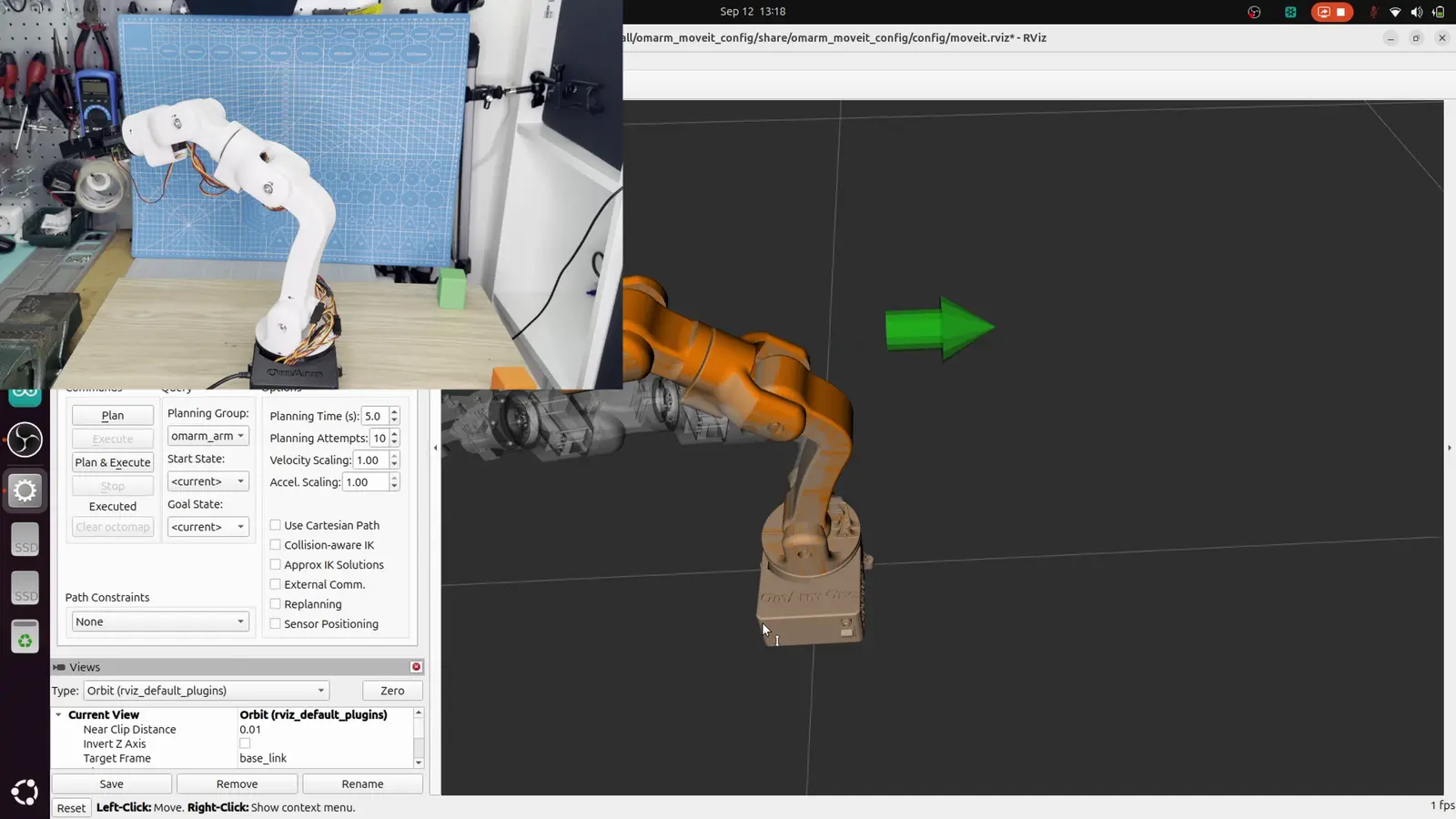This screenshot has height=819, width=1456.
Task: Open the lower SSD drive in dock
Action: (25, 589)
